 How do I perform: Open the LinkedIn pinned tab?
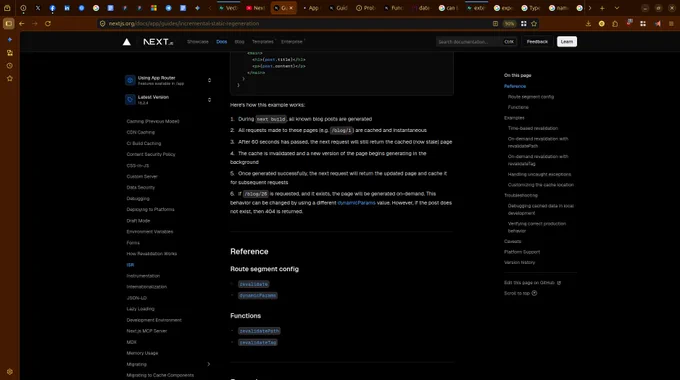(67, 8)
